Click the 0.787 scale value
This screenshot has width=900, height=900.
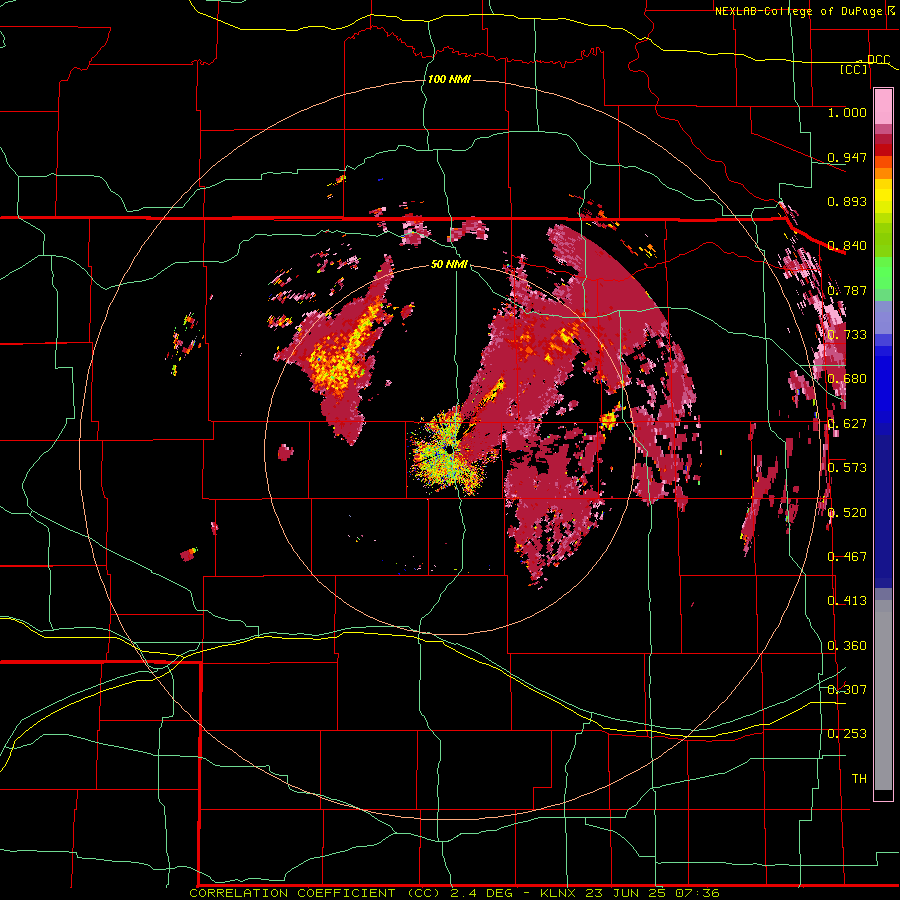847,290
